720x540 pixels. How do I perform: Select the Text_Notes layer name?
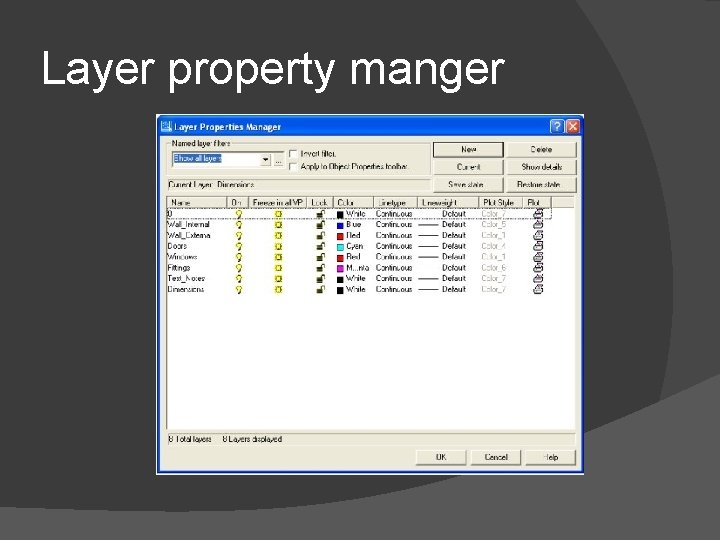tap(186, 279)
